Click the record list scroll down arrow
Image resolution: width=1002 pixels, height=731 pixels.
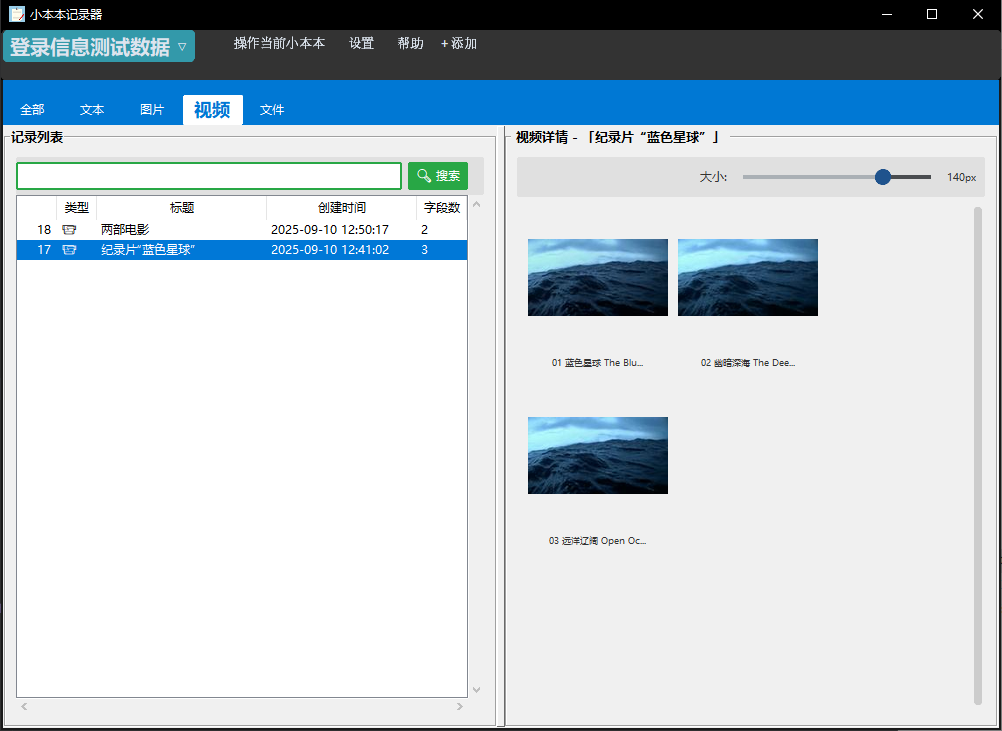click(476, 689)
